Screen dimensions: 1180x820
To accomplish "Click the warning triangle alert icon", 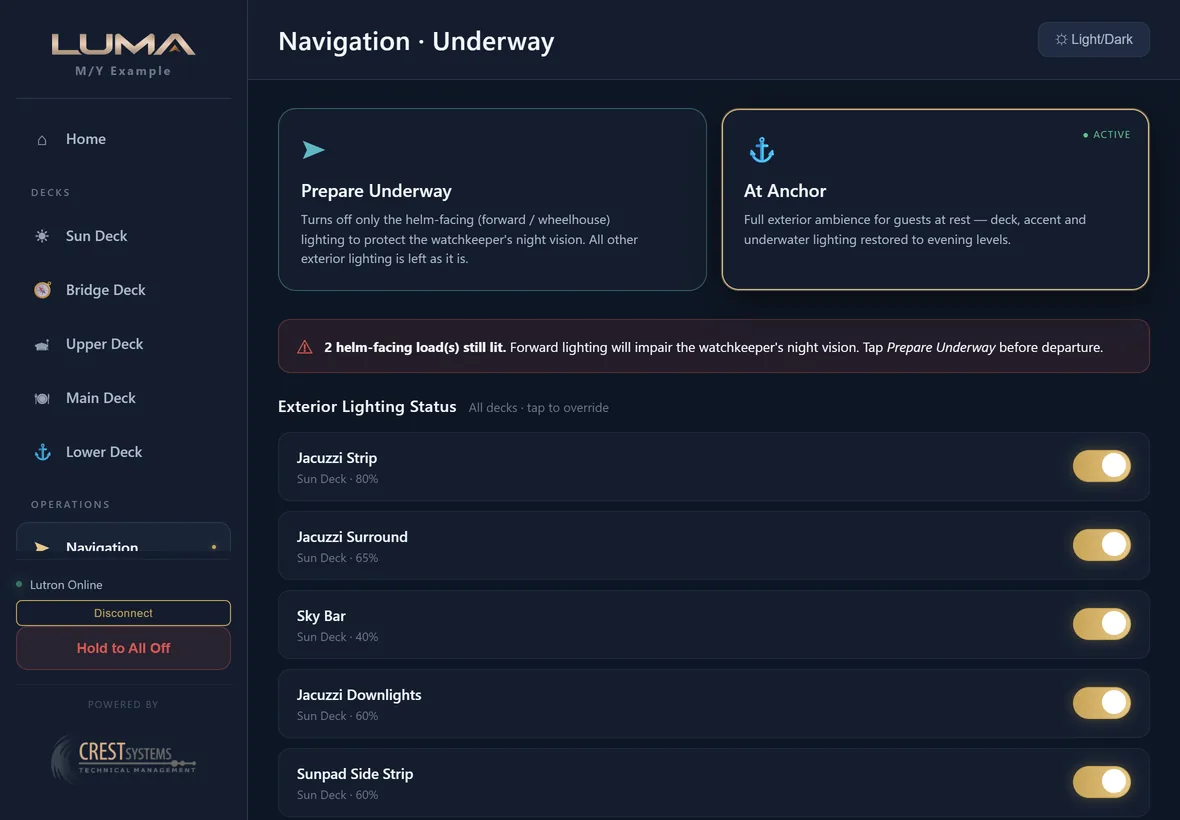I will [x=305, y=347].
